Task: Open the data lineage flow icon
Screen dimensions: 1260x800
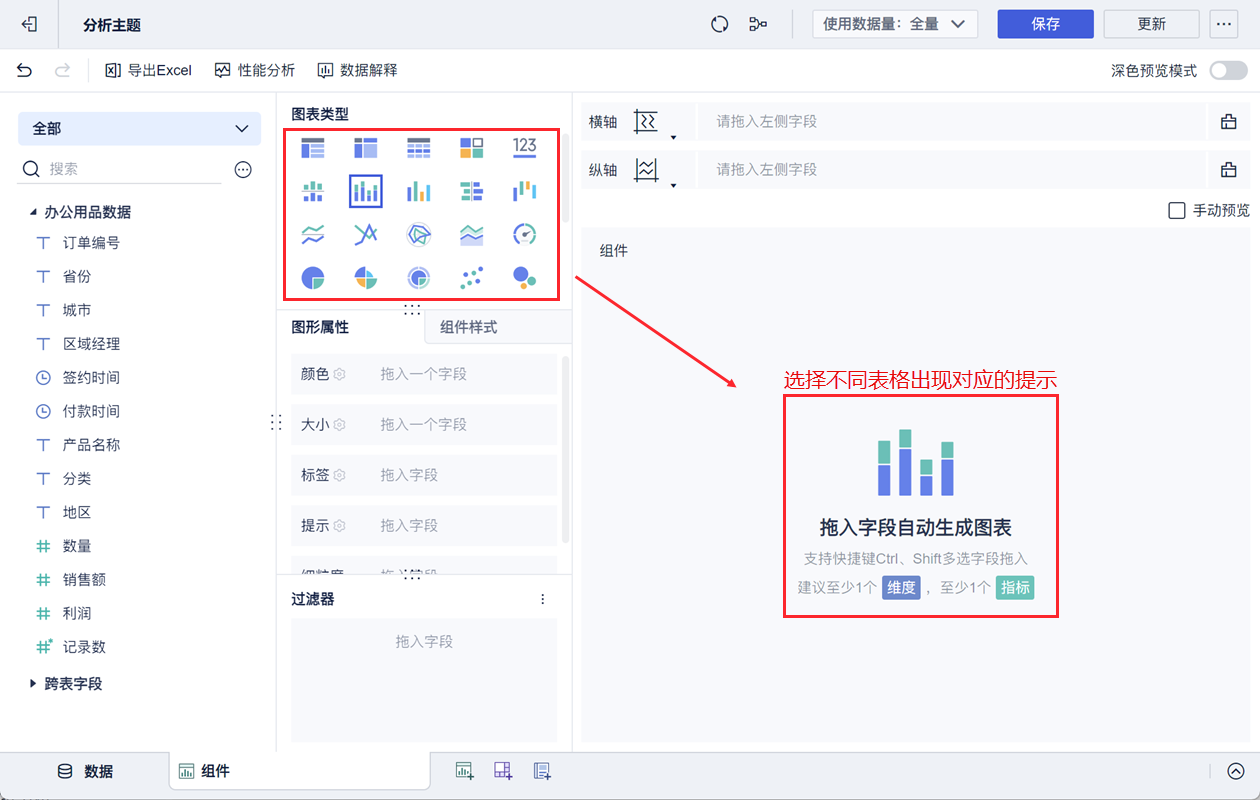Action: tap(758, 24)
